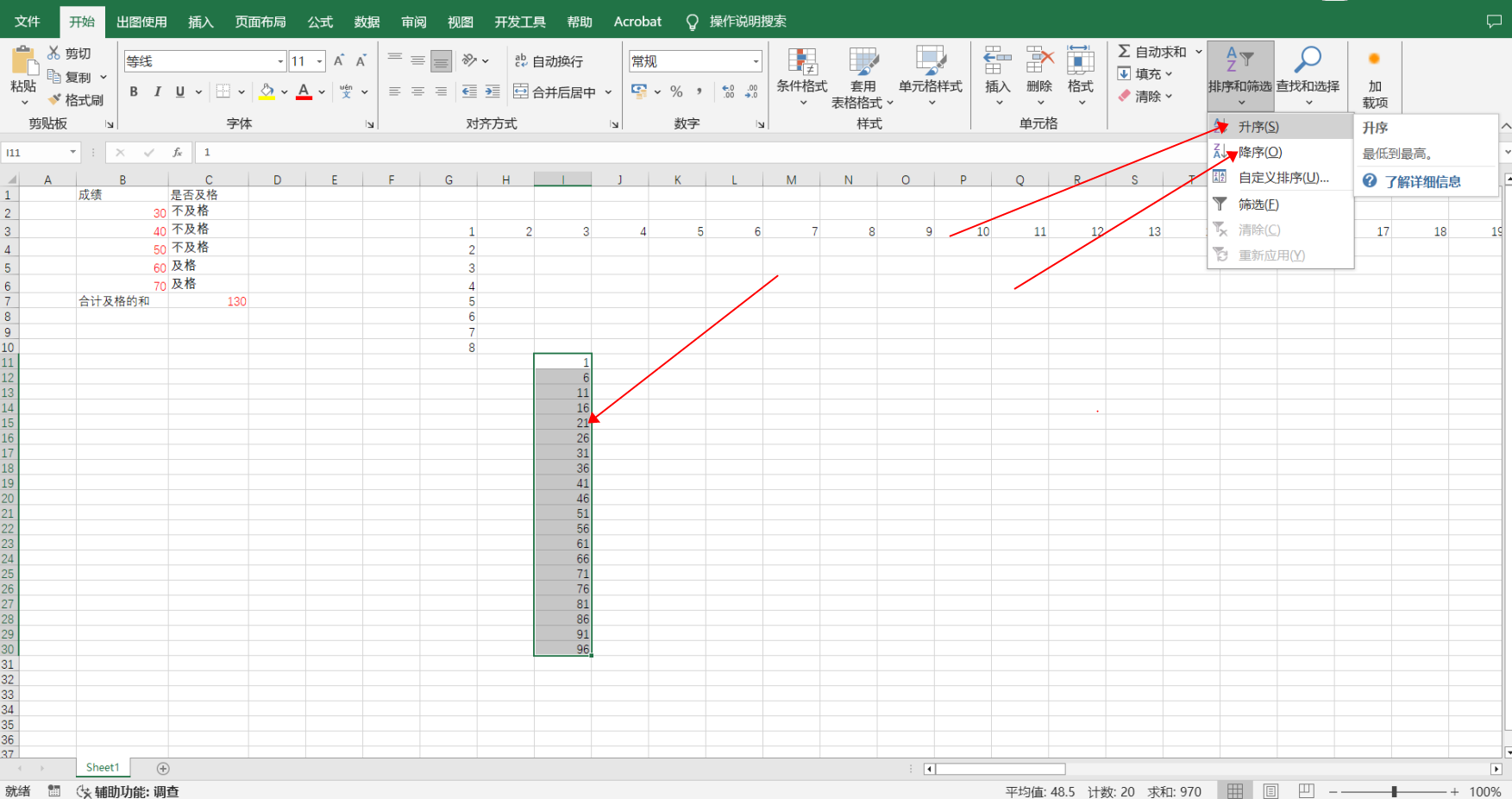Click the add new sheet plus icon
The width and height of the screenshot is (1512, 799).
point(163,768)
